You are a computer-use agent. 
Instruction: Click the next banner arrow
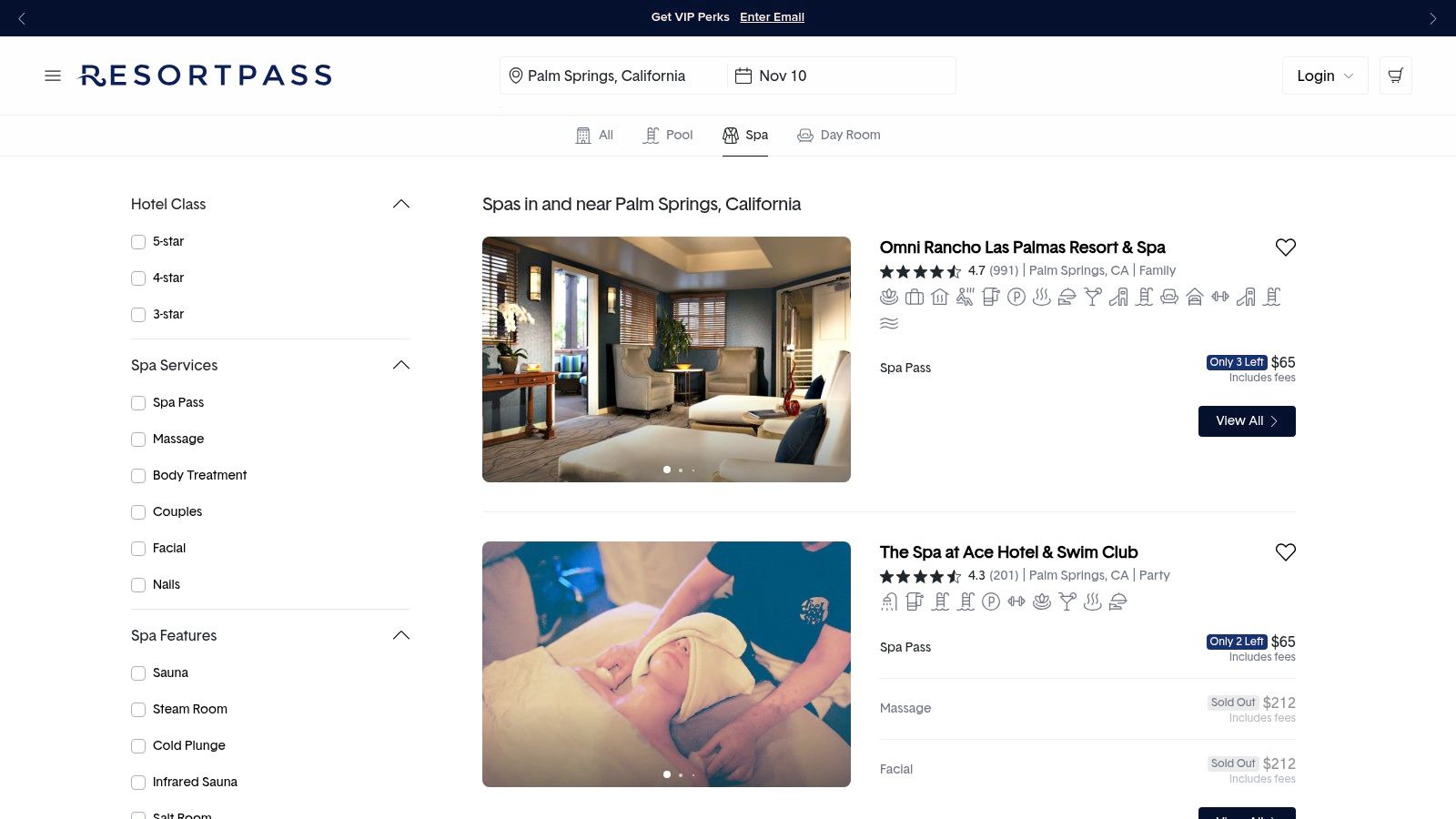1432,18
